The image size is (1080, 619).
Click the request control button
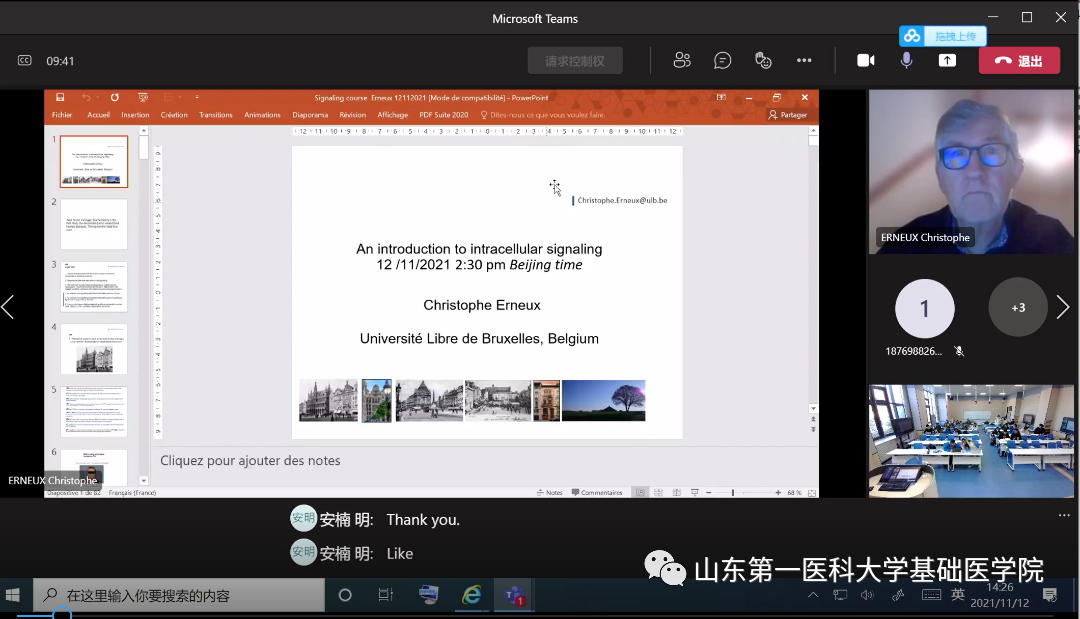[575, 60]
